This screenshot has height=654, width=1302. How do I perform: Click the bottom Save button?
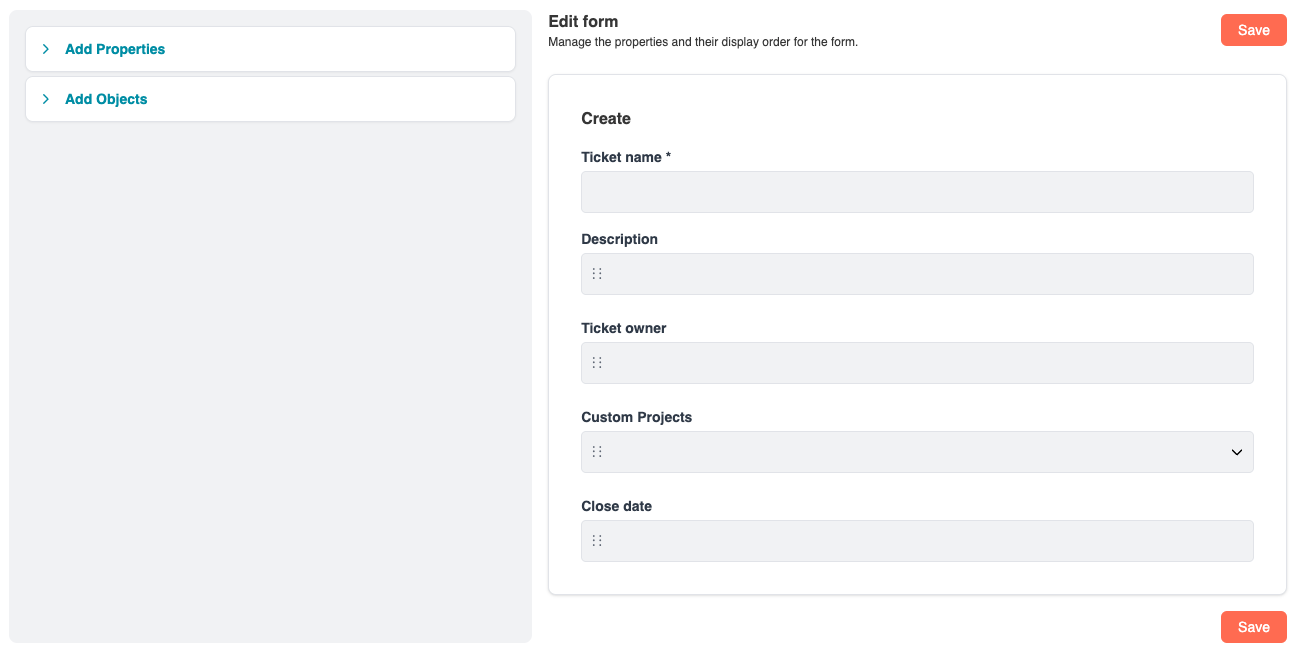pos(1254,627)
